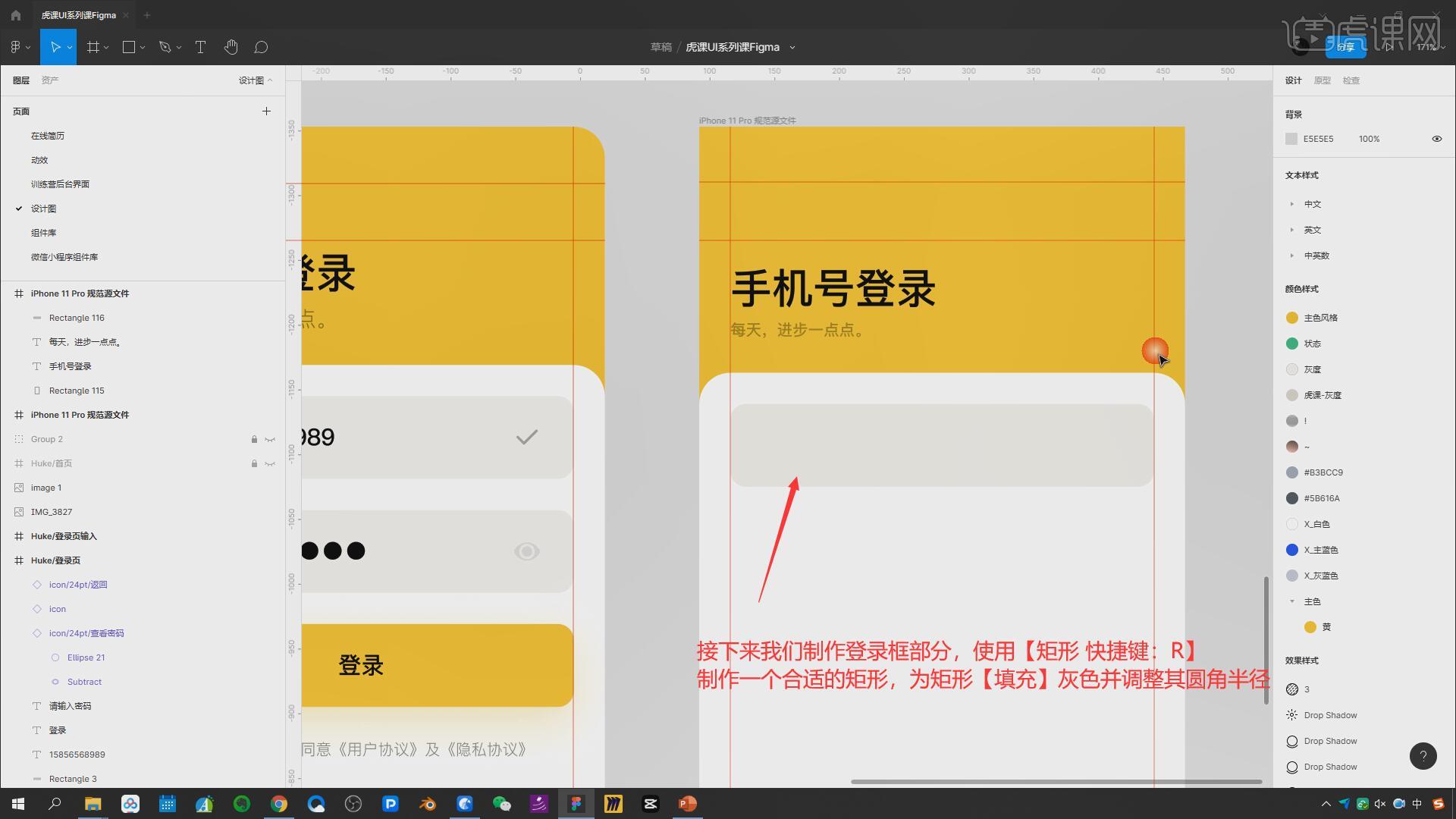Unlock the Huke/首页 layer
The height and width of the screenshot is (819, 1456).
click(254, 463)
